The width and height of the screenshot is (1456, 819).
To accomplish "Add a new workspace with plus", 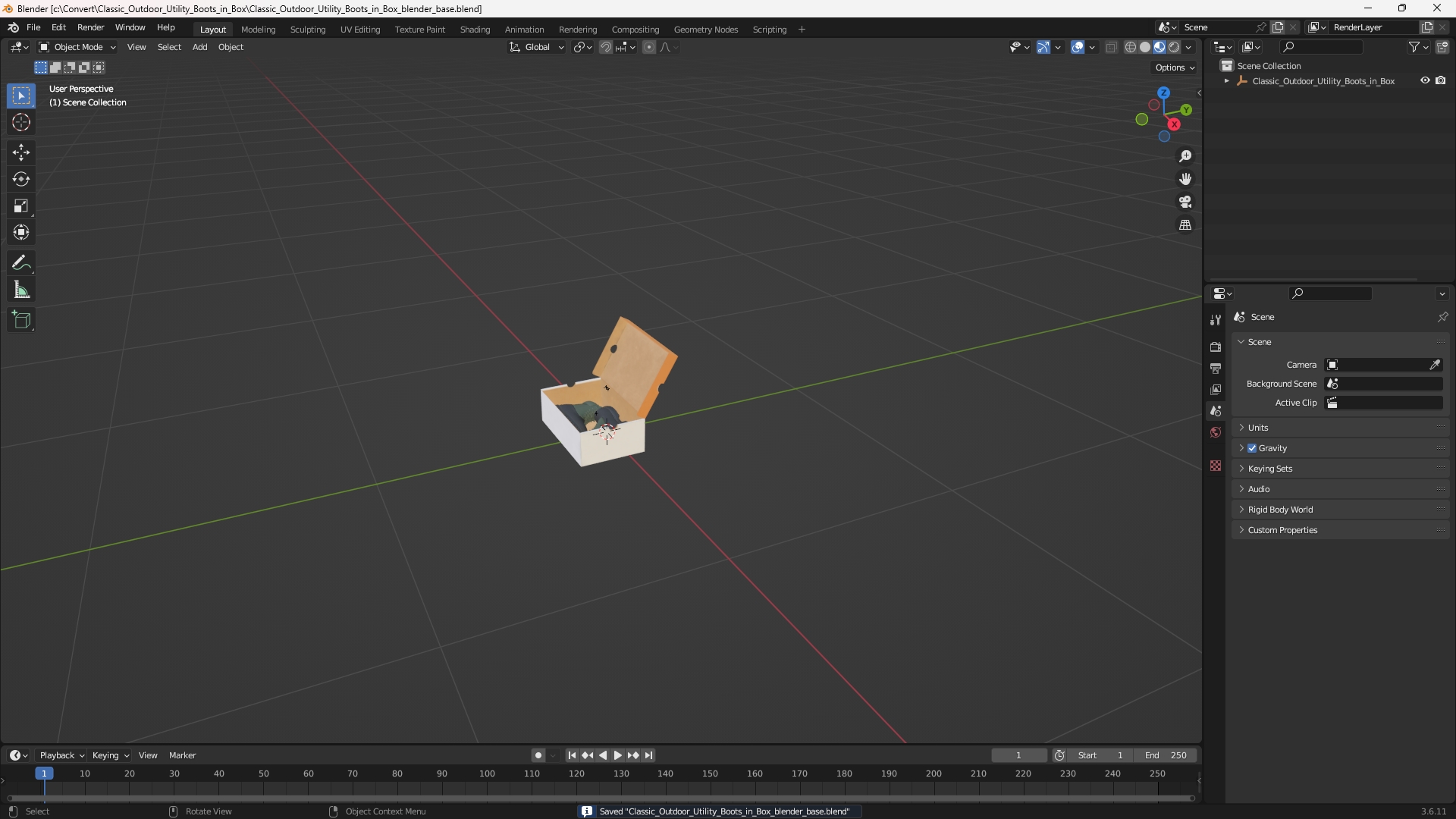I will [802, 30].
